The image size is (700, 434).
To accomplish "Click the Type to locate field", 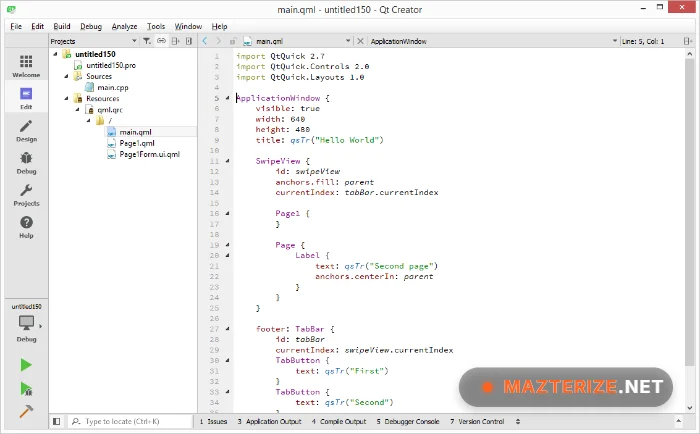I will coord(130,421).
